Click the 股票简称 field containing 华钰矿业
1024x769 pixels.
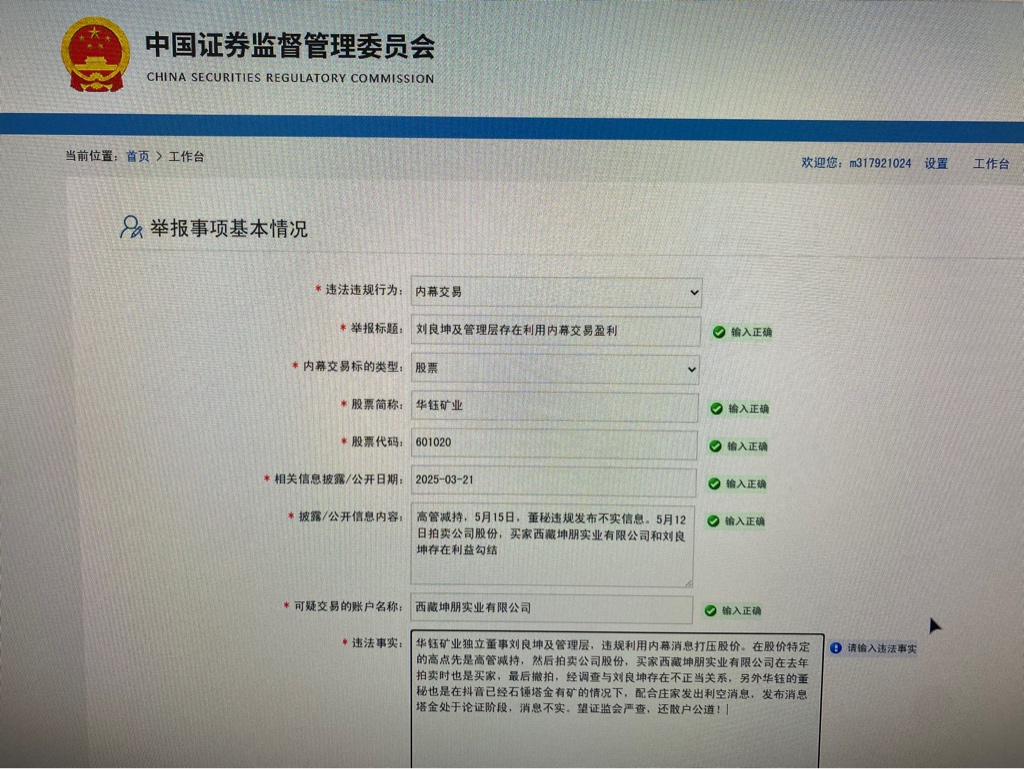tap(554, 407)
